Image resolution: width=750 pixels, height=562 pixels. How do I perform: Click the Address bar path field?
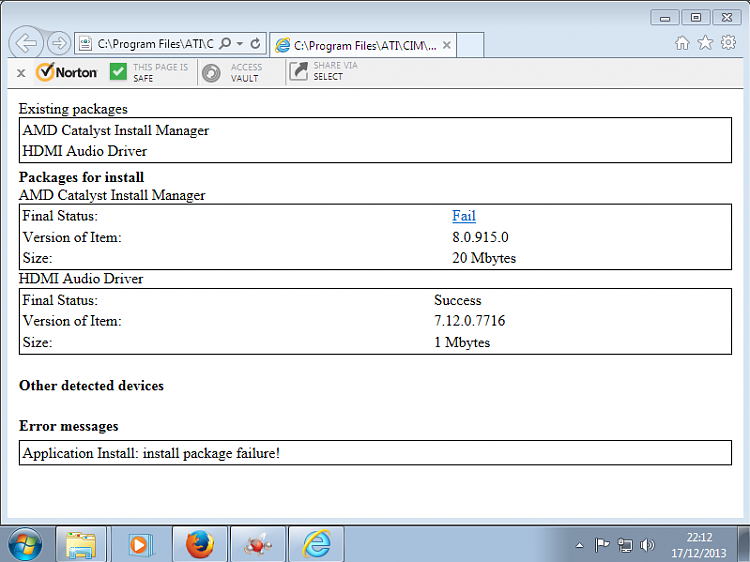pos(155,44)
